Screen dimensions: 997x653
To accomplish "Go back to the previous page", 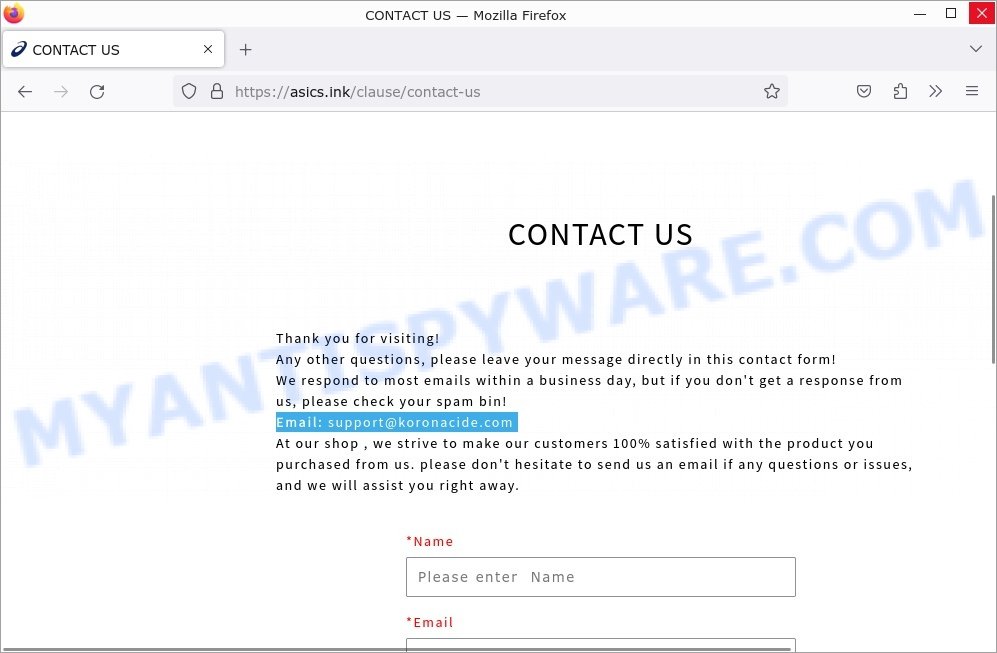I will 25,92.
